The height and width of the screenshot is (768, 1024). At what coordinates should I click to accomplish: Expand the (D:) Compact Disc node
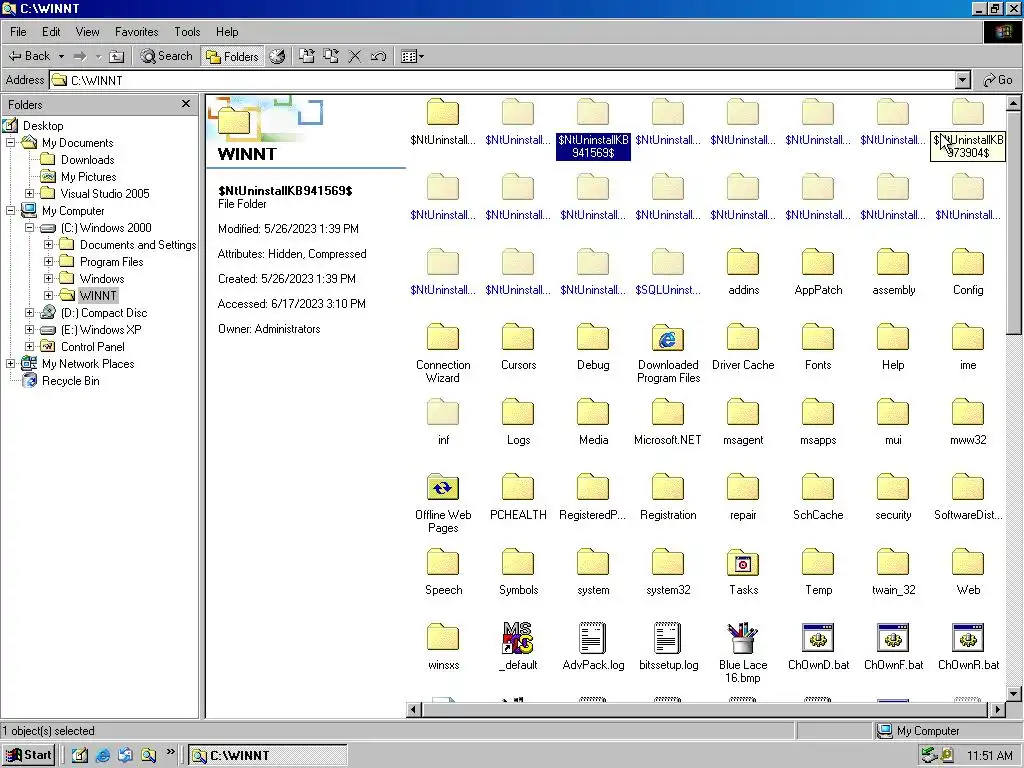tap(29, 312)
